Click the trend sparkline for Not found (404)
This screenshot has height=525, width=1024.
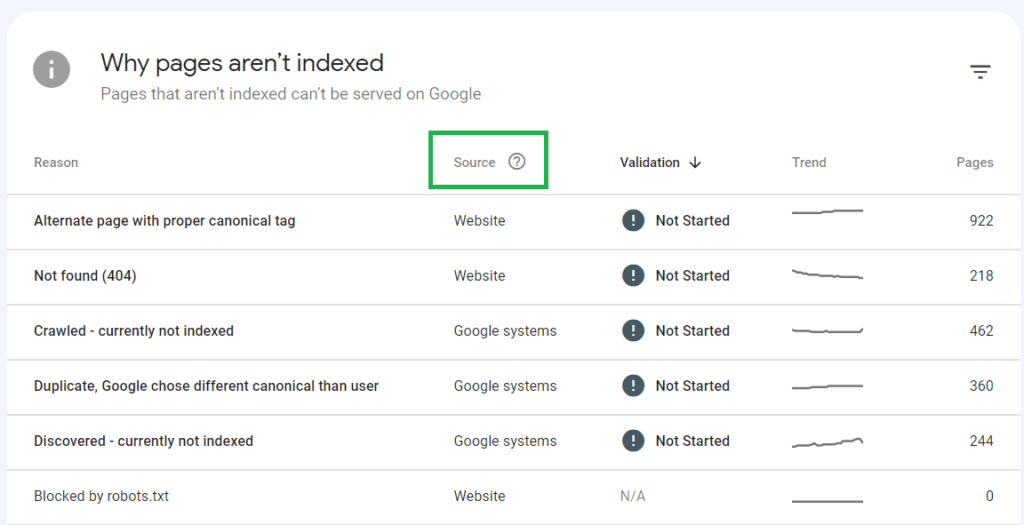click(x=827, y=274)
